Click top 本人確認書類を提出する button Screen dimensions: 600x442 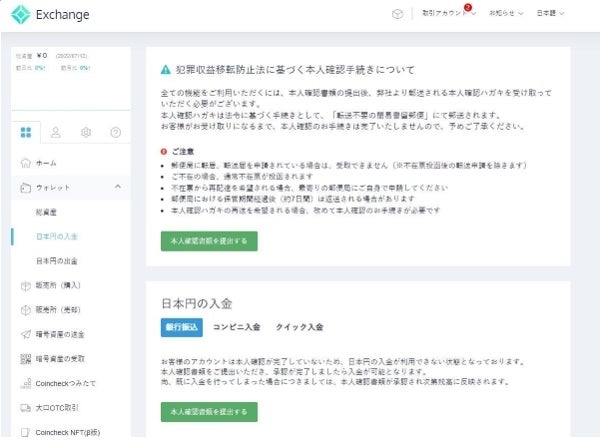[209, 240]
